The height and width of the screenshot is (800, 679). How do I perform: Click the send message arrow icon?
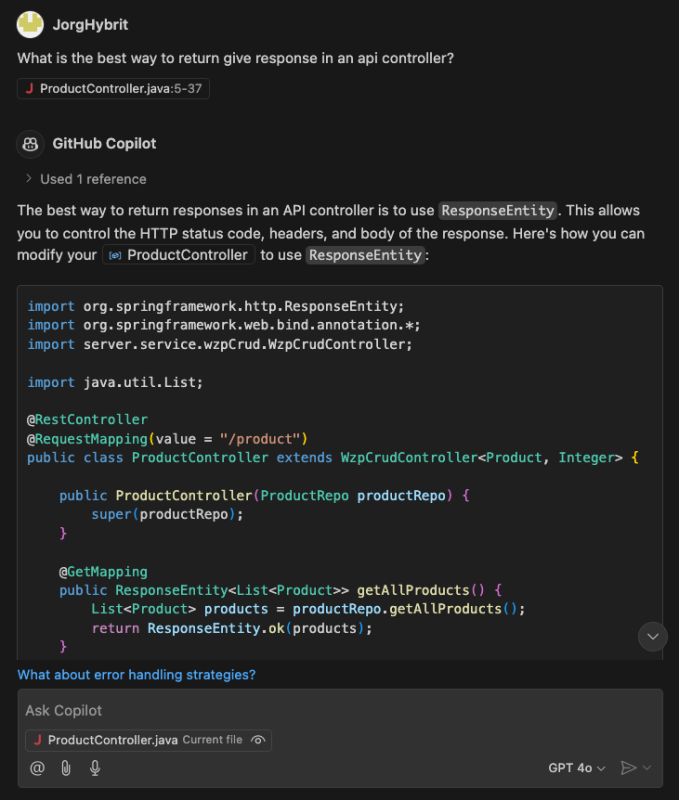(x=628, y=768)
